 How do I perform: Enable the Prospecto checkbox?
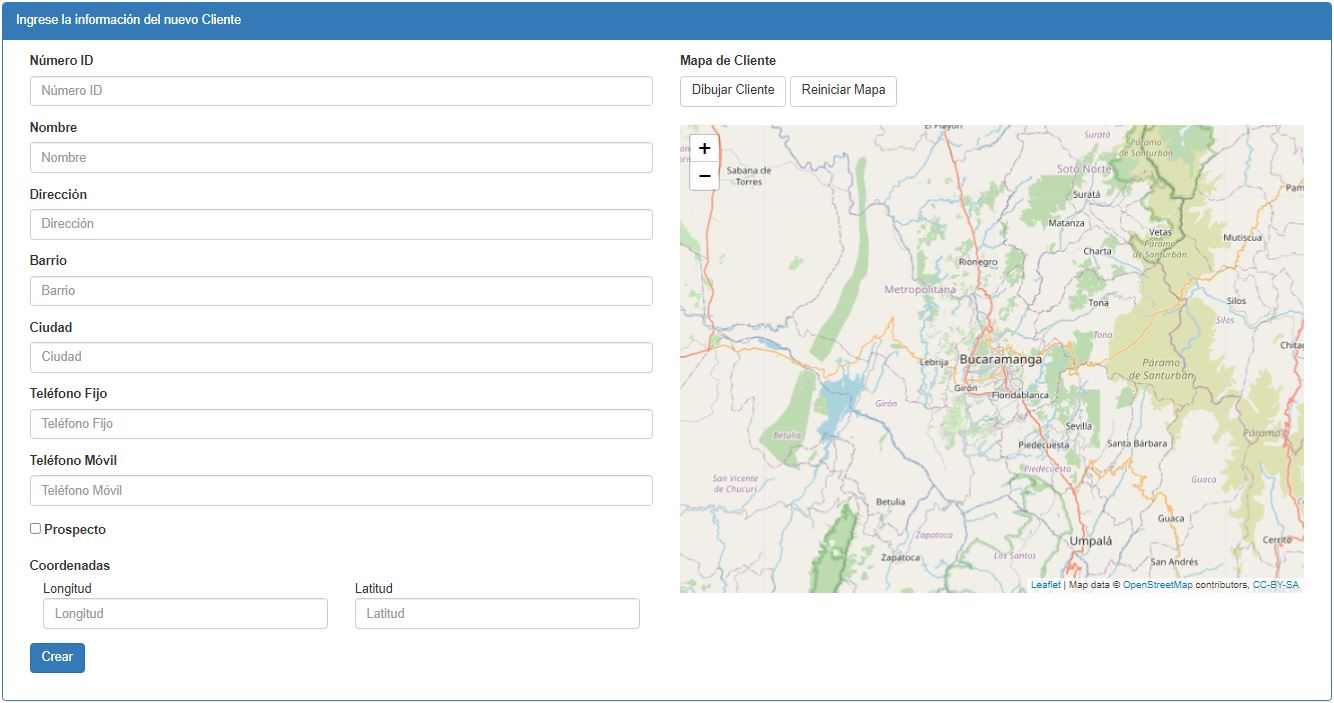[x=36, y=529]
